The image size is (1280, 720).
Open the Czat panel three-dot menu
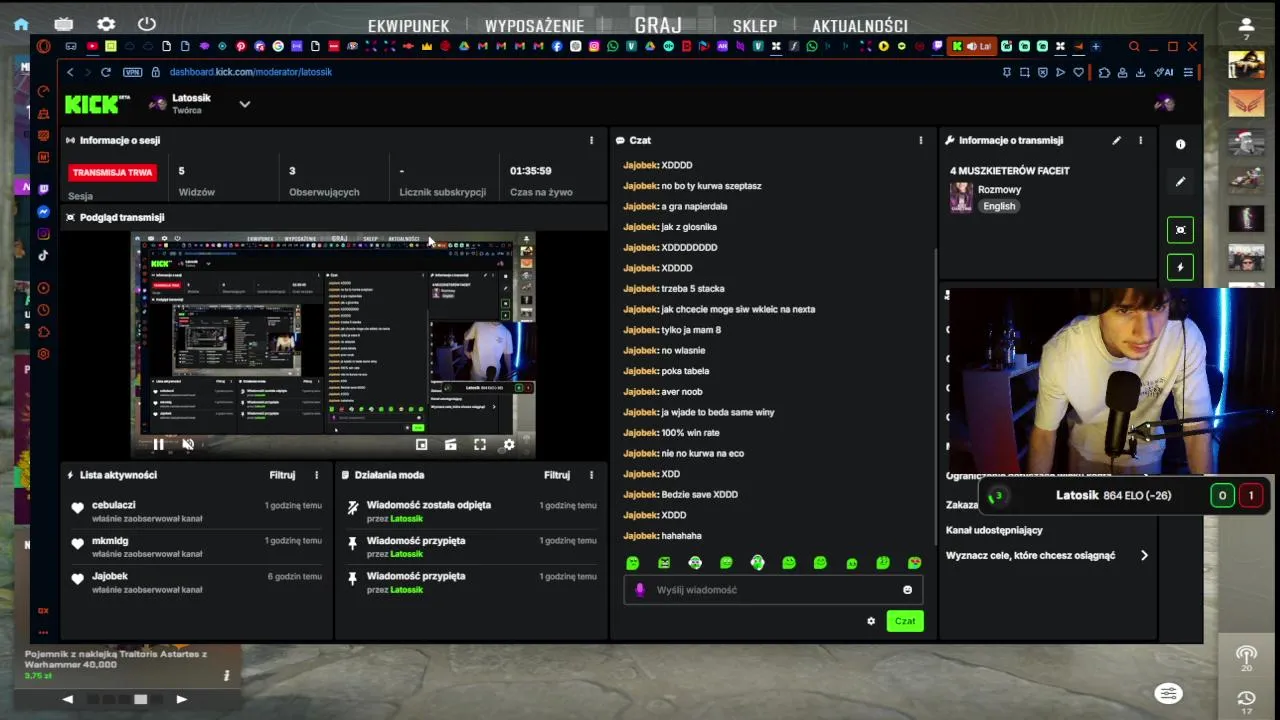(921, 140)
